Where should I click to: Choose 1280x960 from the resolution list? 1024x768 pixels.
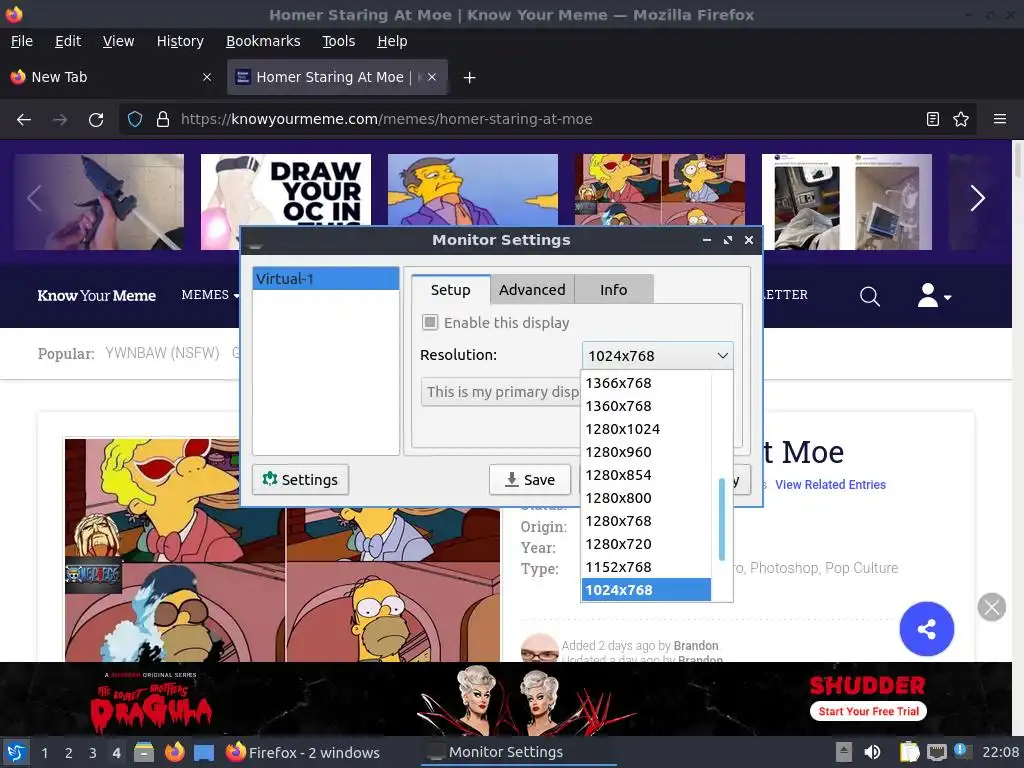tap(646, 452)
